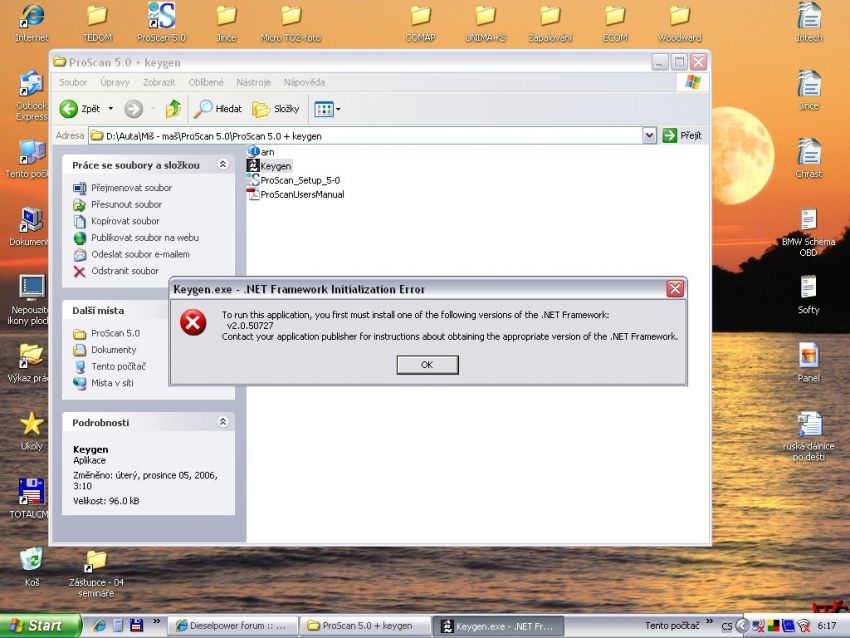Select the Keygen application file
Viewport: 850px width, 638px height.
(269, 166)
